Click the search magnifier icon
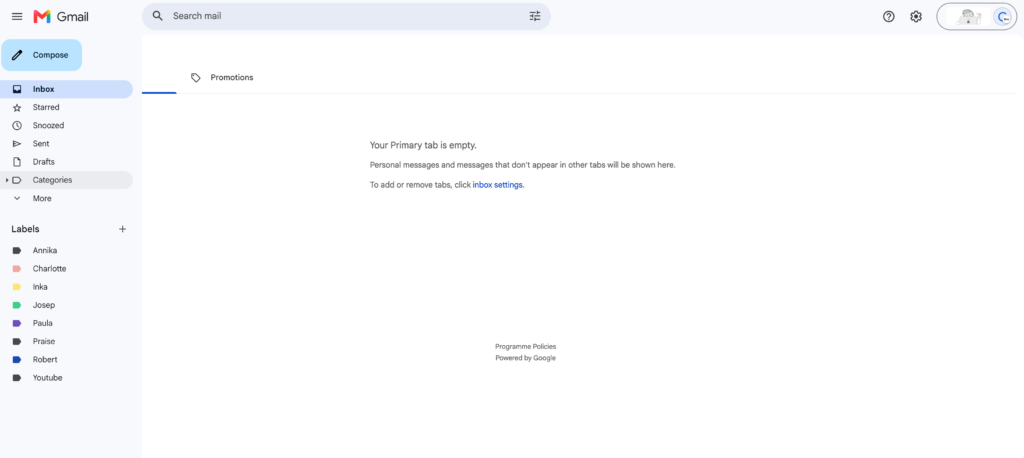This screenshot has width=1024, height=458. (x=157, y=16)
